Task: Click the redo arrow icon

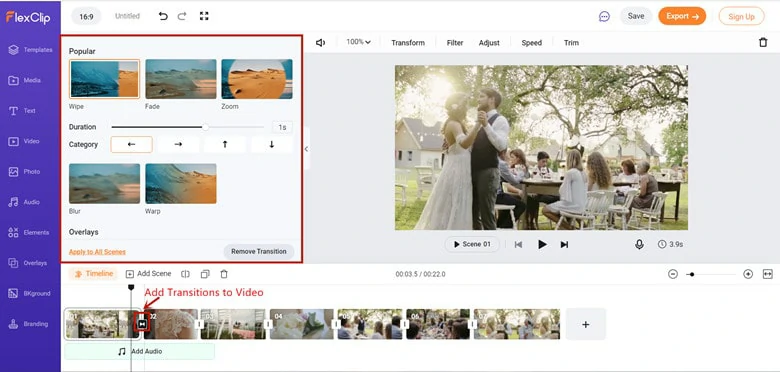Action: click(x=182, y=16)
